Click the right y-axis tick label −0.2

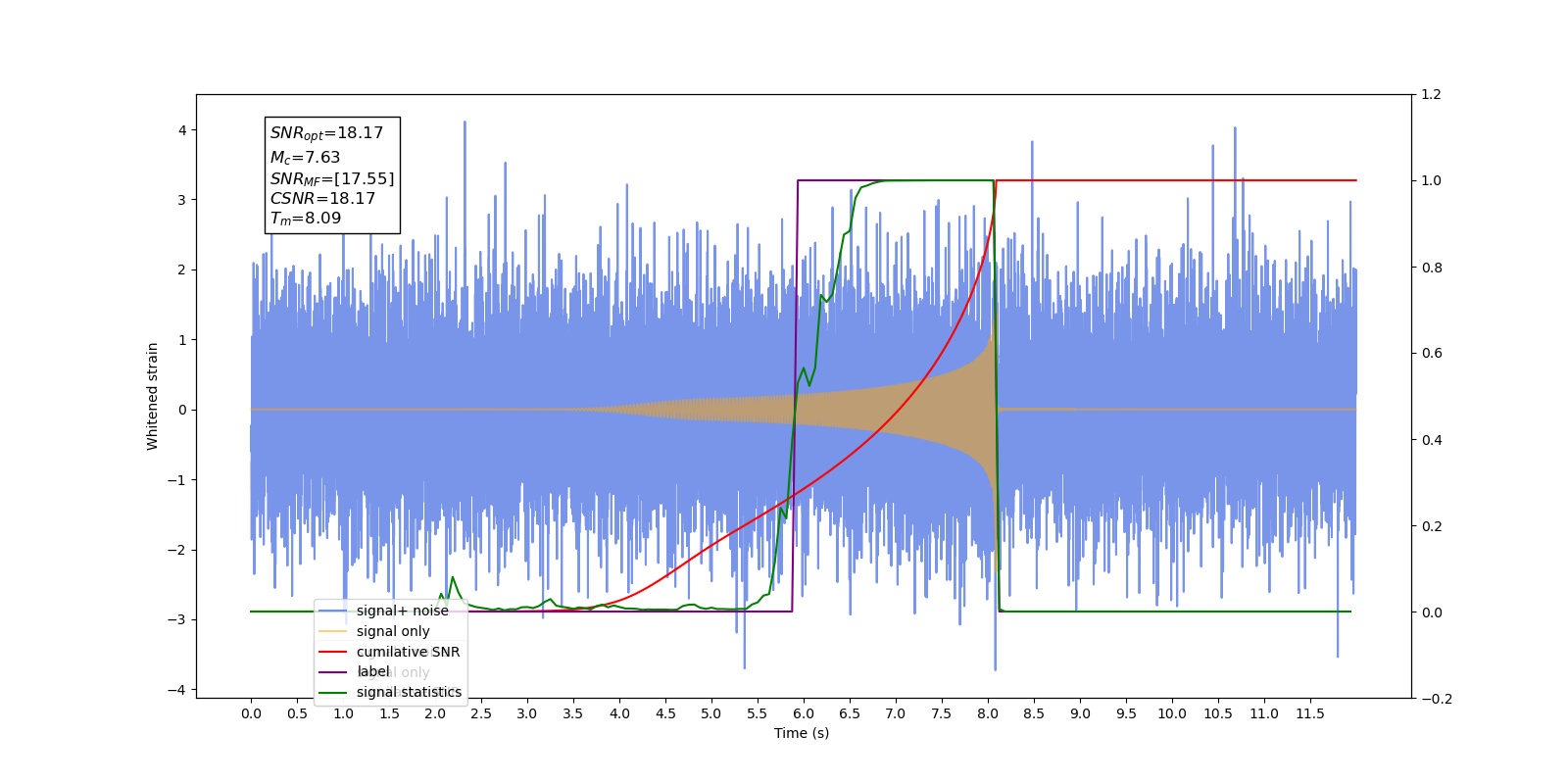coord(1437,699)
